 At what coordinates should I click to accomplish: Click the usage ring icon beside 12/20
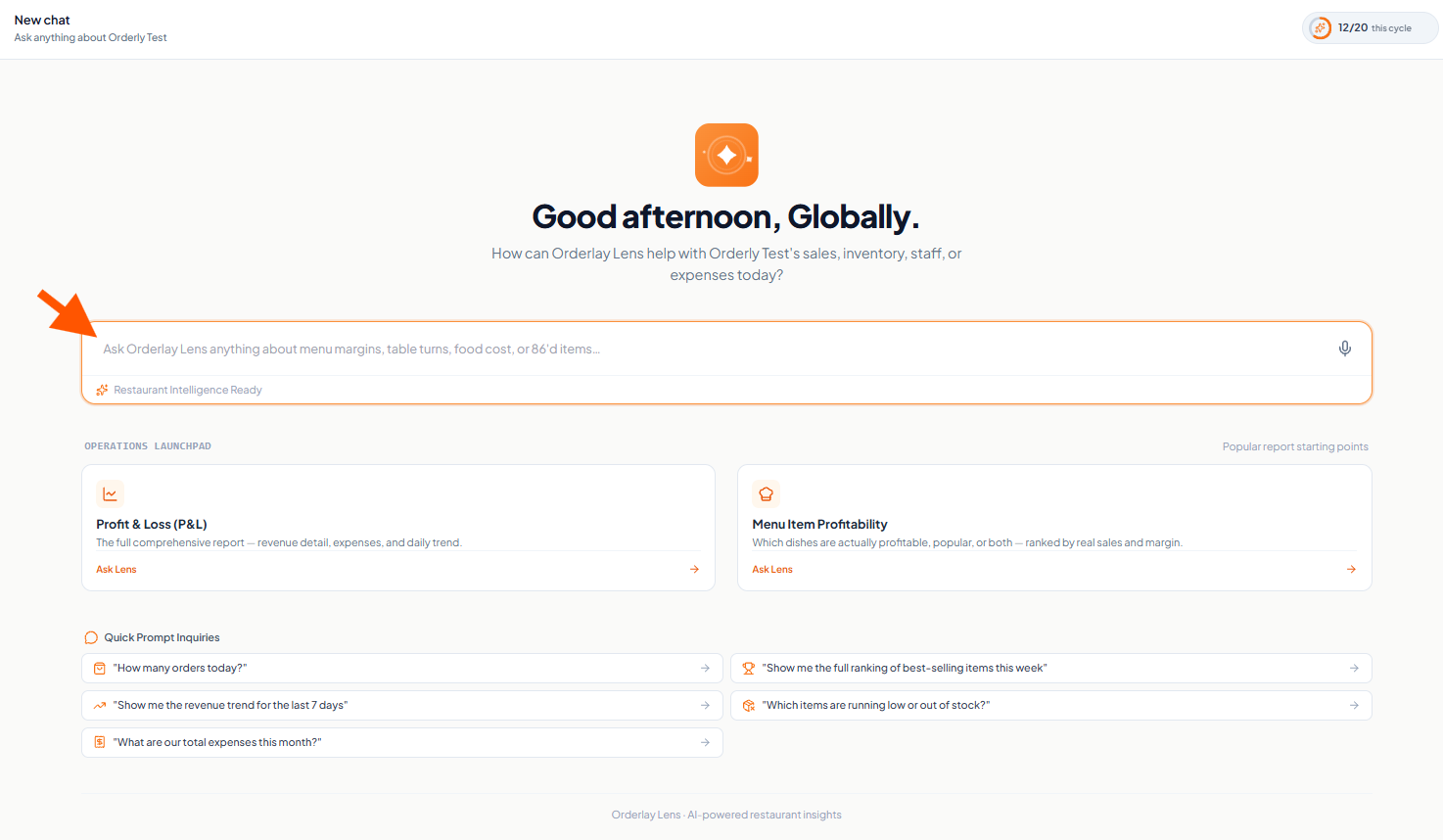coord(1321,28)
